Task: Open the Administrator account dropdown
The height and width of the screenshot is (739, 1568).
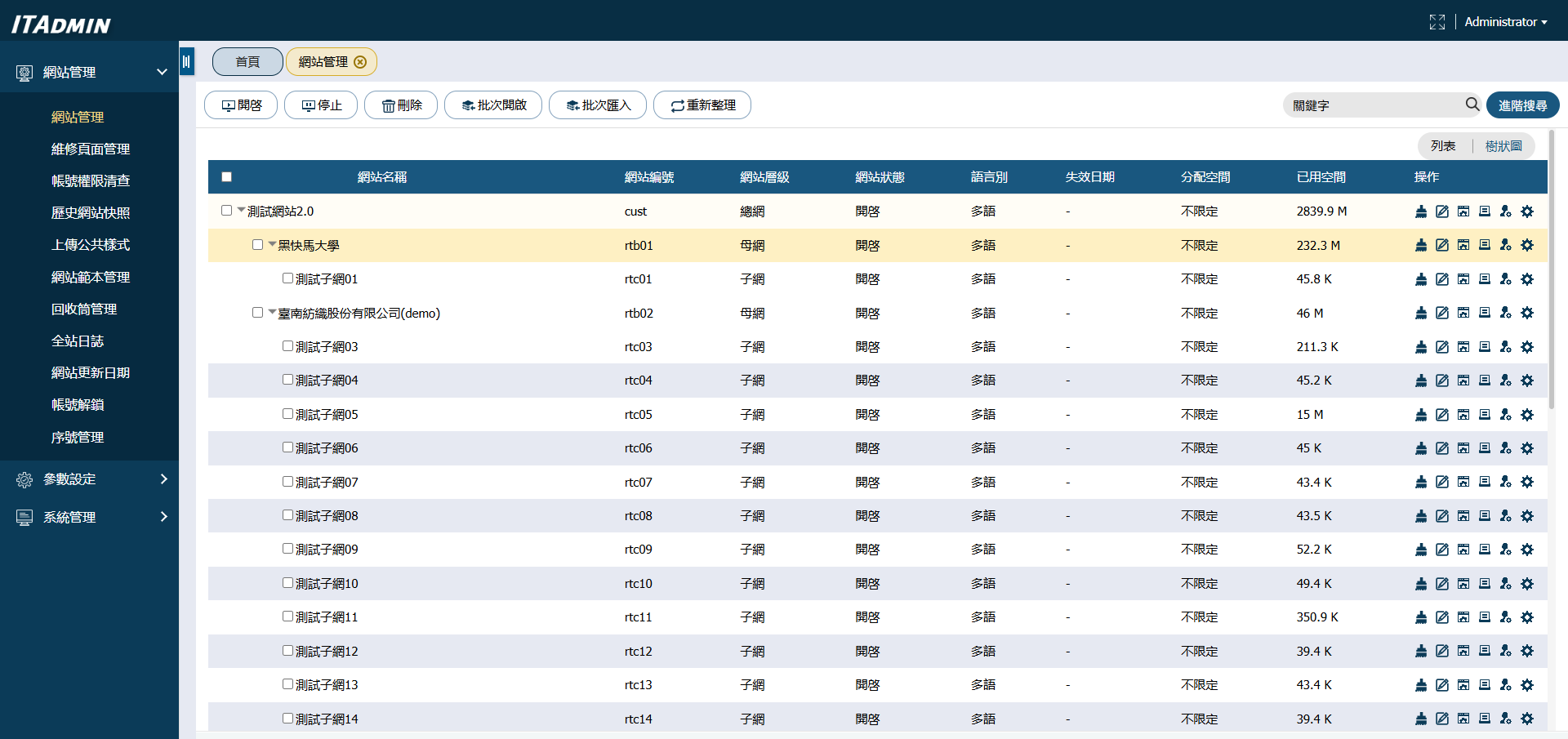Action: (1505, 22)
